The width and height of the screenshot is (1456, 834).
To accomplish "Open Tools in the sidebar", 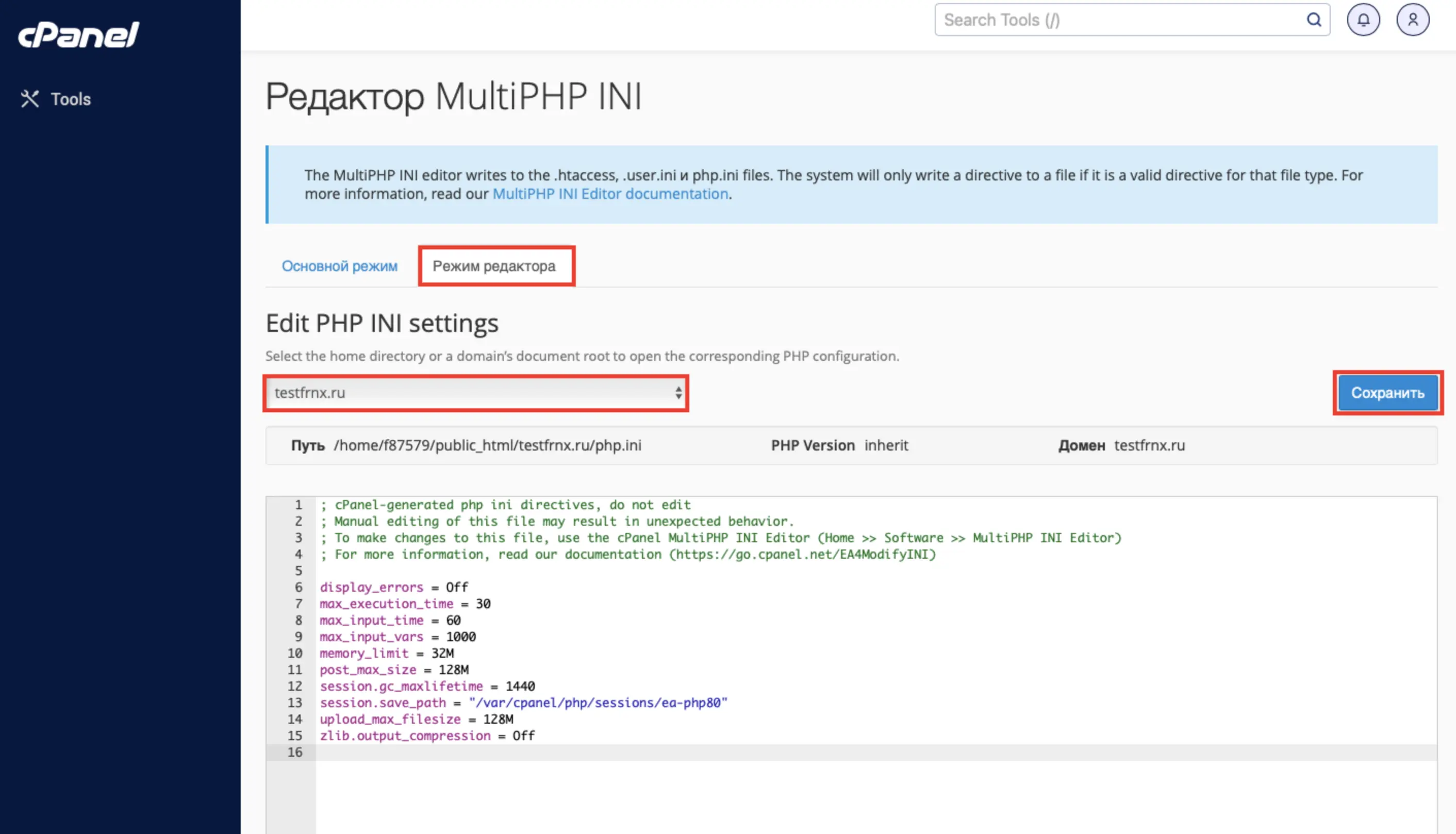I will (x=56, y=99).
